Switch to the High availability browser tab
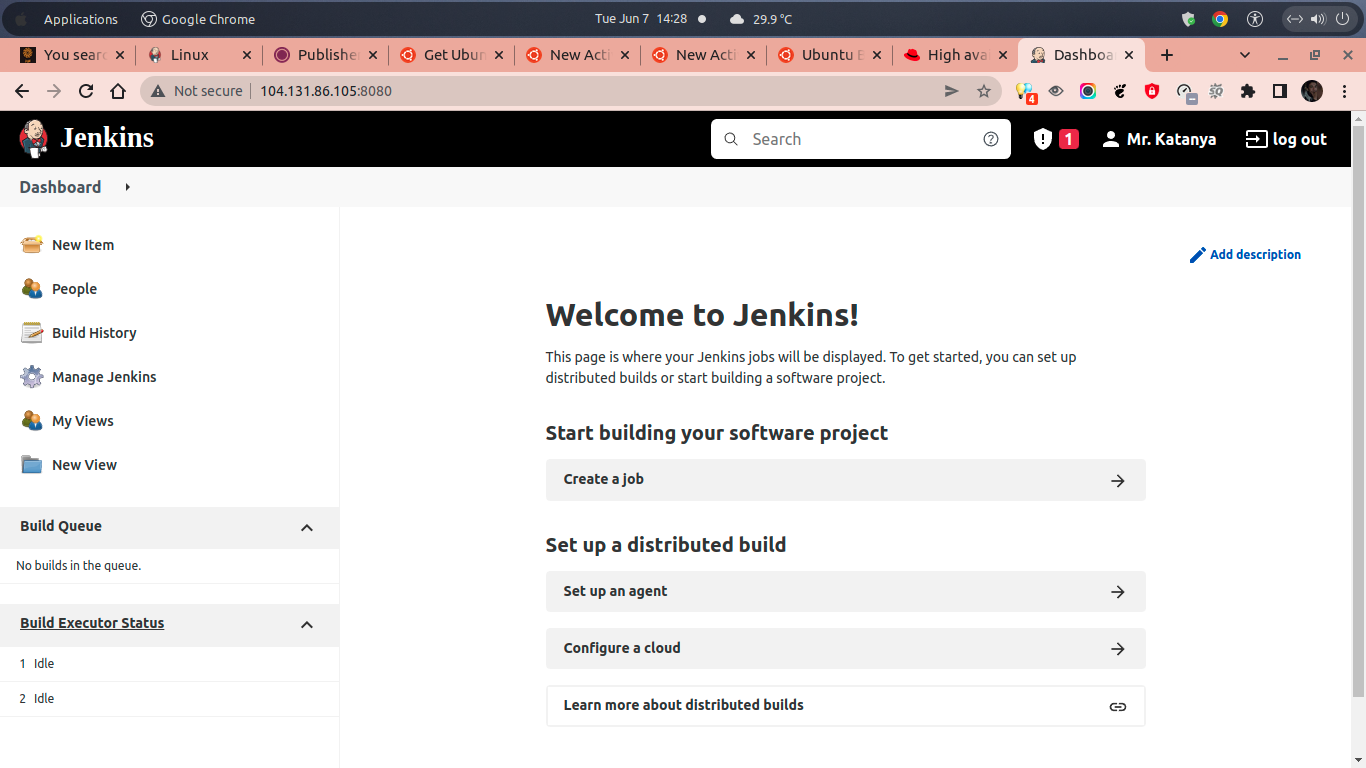 956,55
